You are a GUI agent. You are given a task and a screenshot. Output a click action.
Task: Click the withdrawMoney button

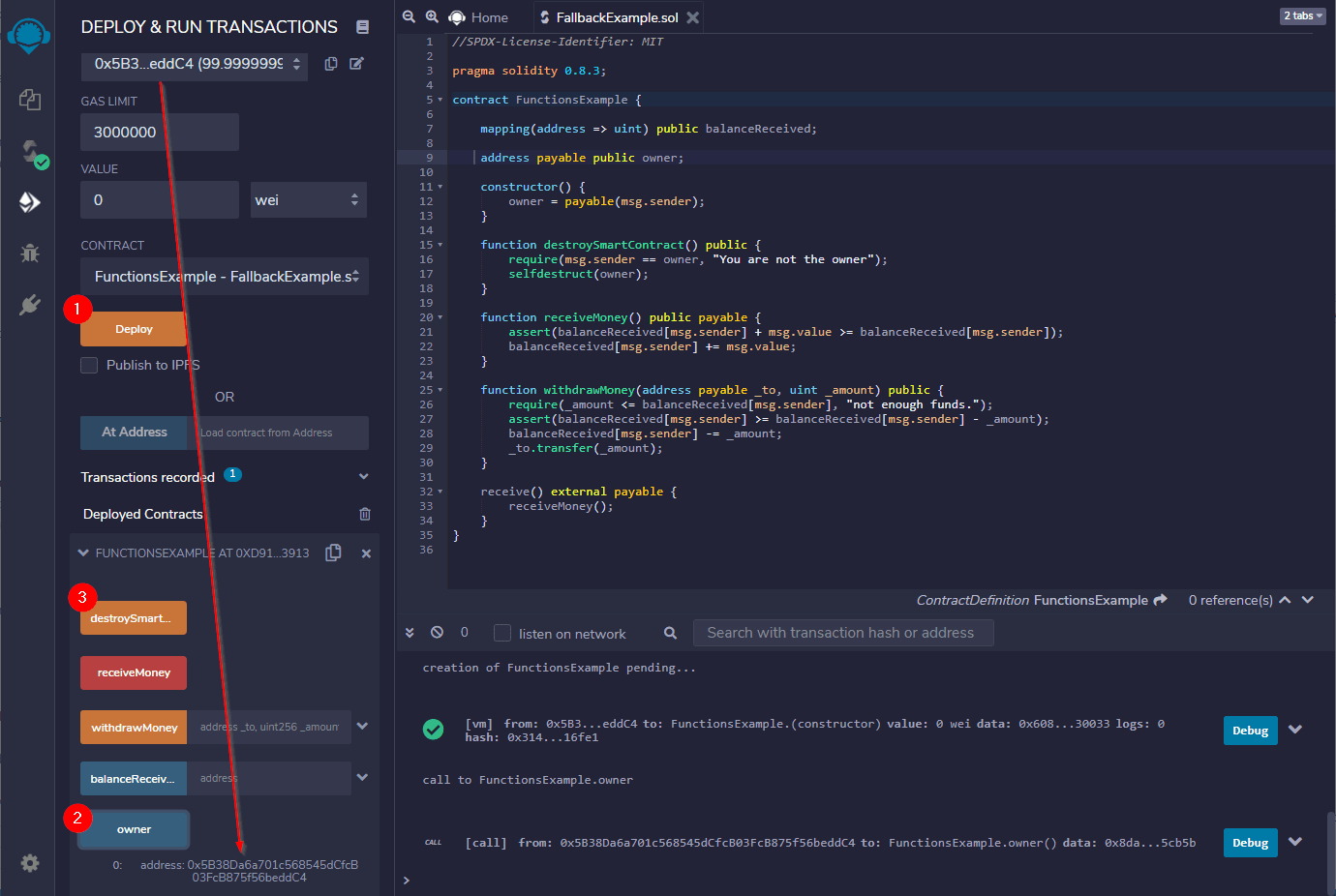click(135, 728)
